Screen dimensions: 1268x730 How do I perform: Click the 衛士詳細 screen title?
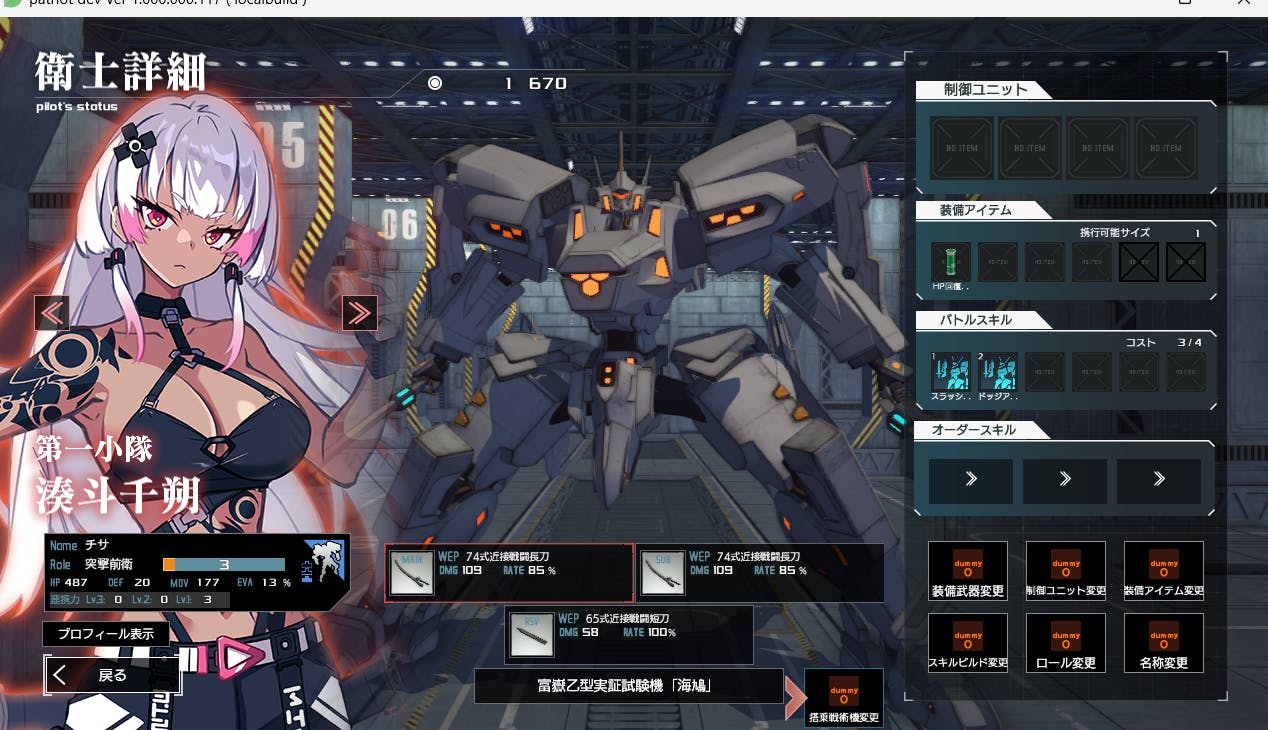pos(120,72)
